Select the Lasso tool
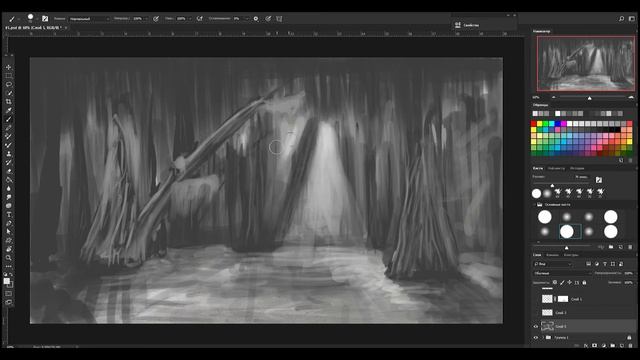 [x=9, y=84]
